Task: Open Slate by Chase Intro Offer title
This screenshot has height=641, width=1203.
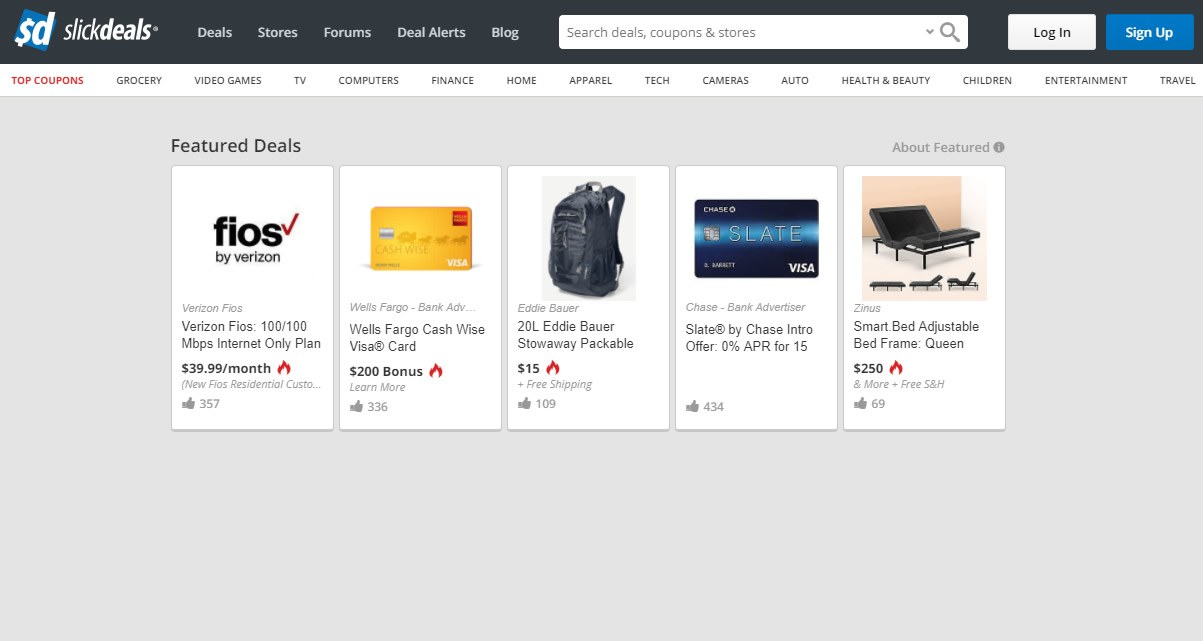Action: coord(750,338)
